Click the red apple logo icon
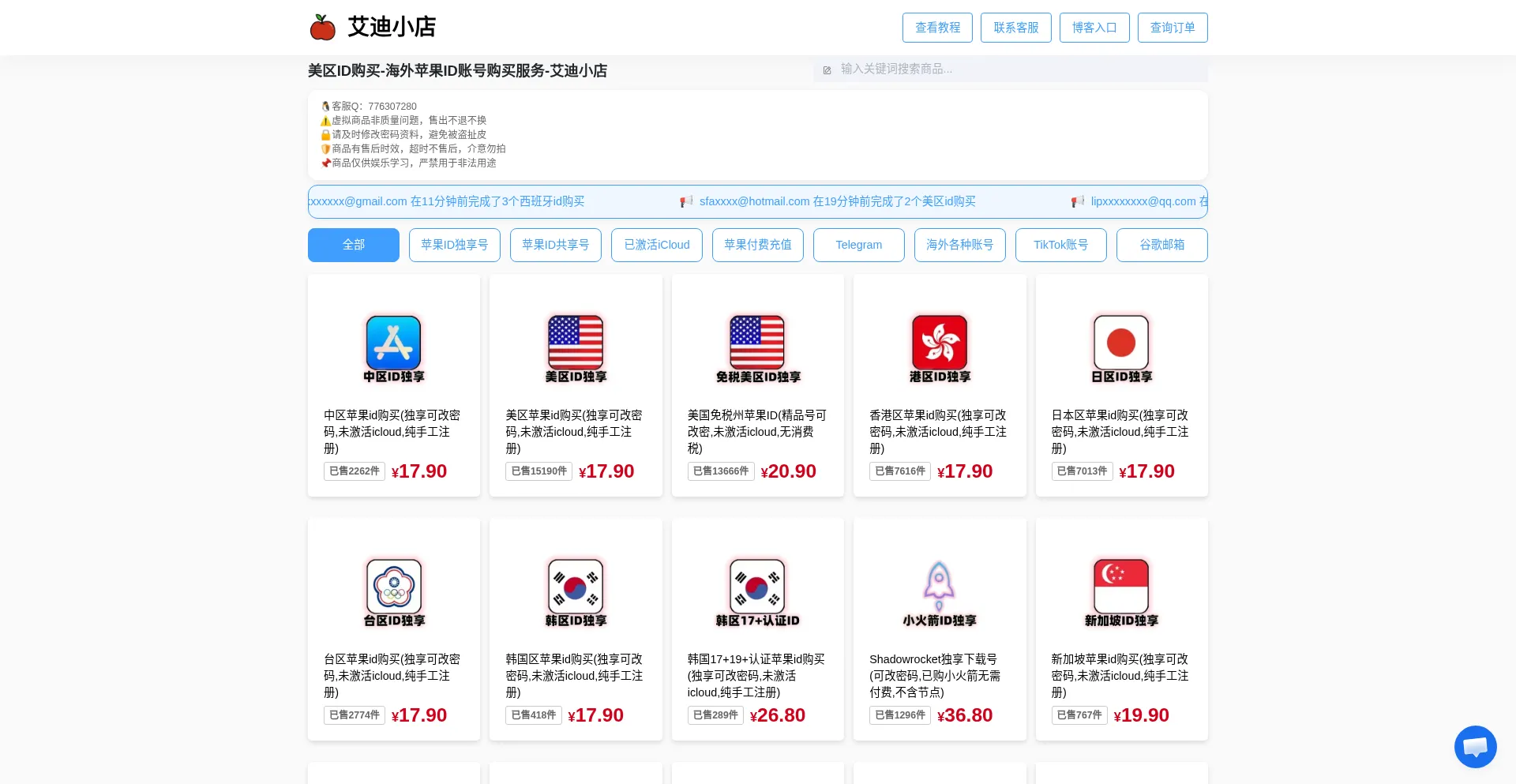The width and height of the screenshot is (1516, 784). point(322,27)
